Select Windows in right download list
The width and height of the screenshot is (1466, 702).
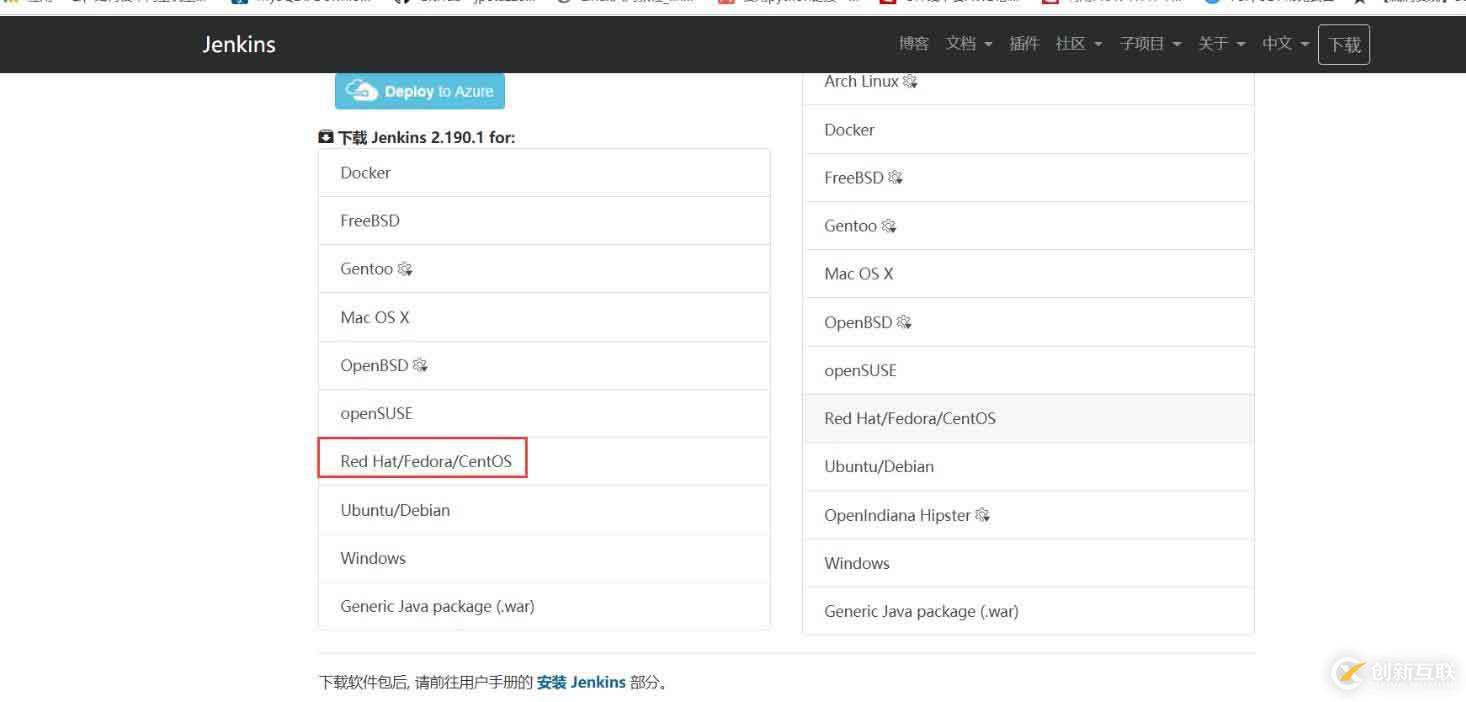(1028, 563)
